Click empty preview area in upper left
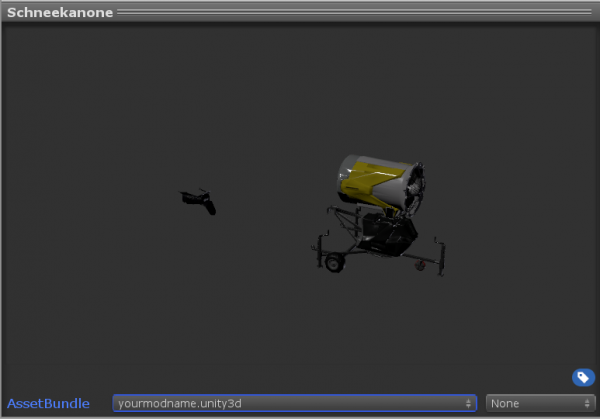The width and height of the screenshot is (600, 419). tap(80, 80)
